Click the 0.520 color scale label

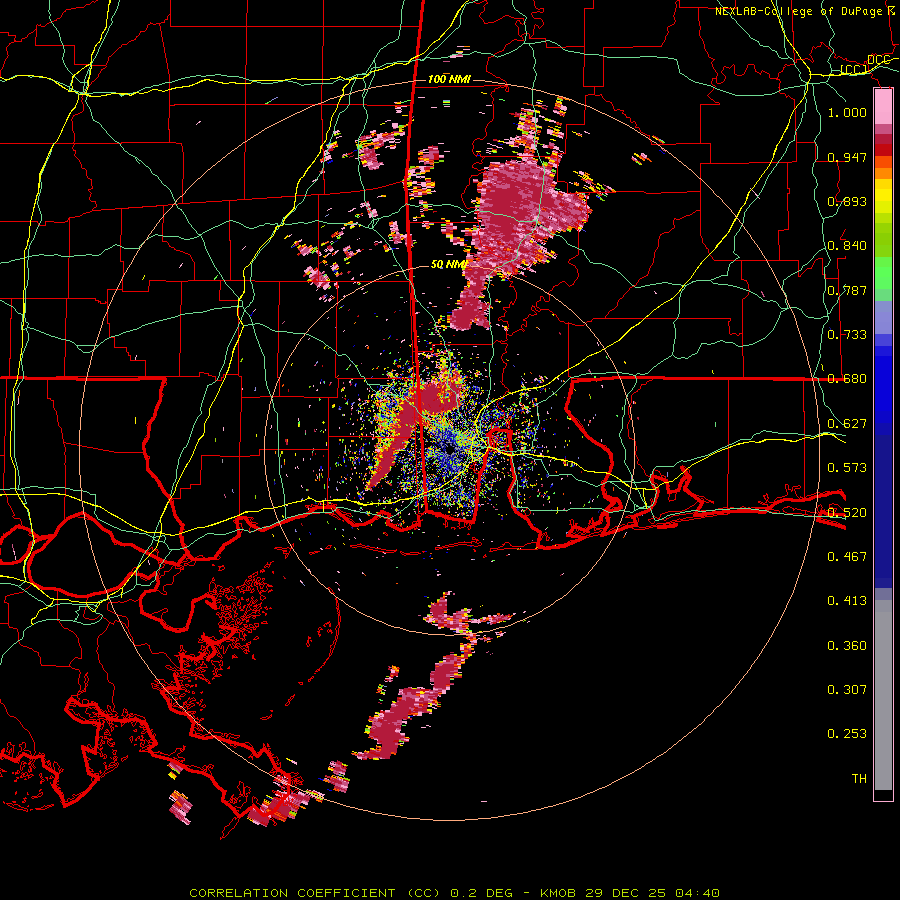click(847, 513)
